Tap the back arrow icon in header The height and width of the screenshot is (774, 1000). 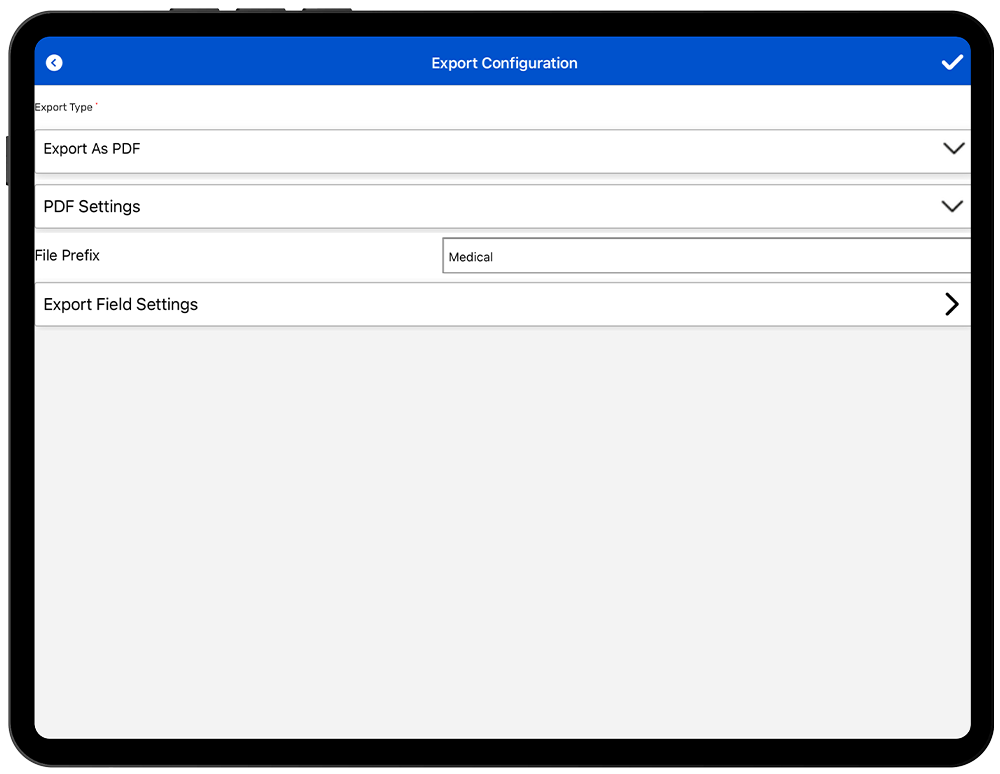click(54, 63)
